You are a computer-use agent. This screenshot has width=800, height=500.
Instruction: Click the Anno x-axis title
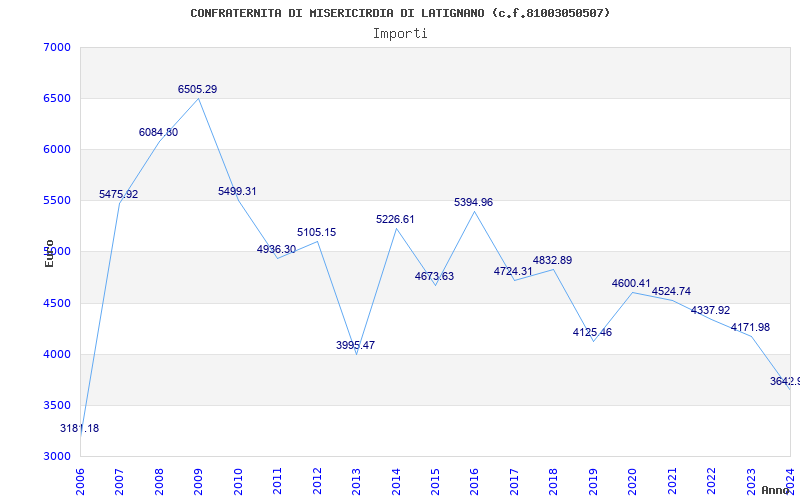tap(776, 490)
